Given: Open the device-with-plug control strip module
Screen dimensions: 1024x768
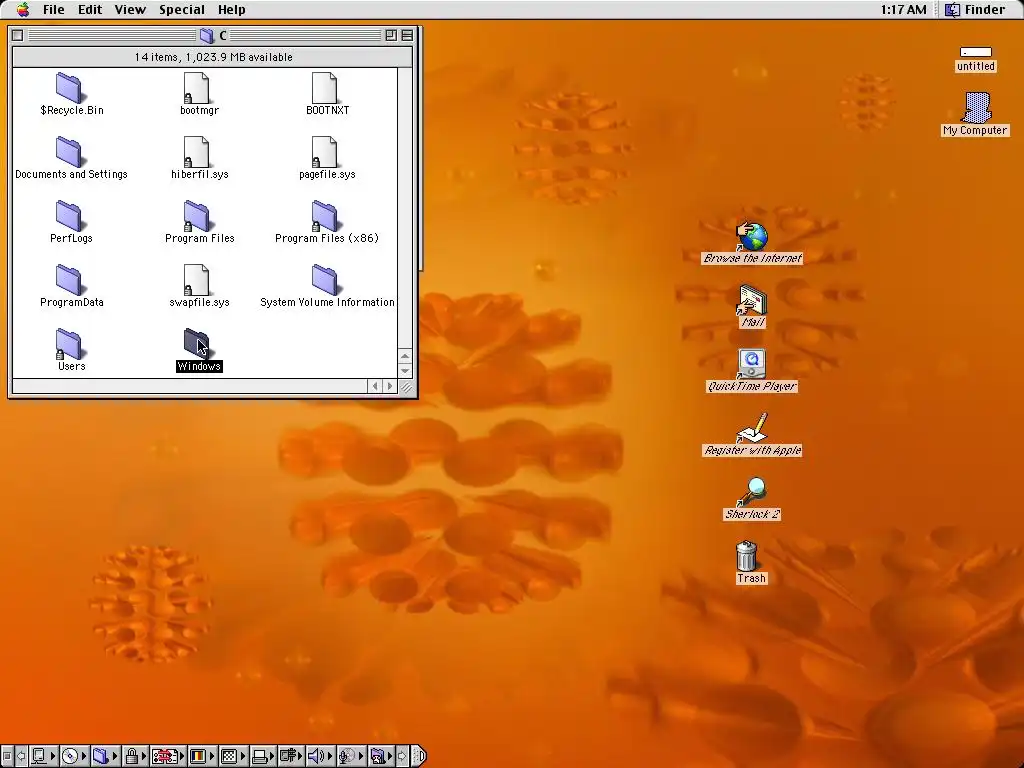Looking at the screenshot, I should tap(291, 756).
